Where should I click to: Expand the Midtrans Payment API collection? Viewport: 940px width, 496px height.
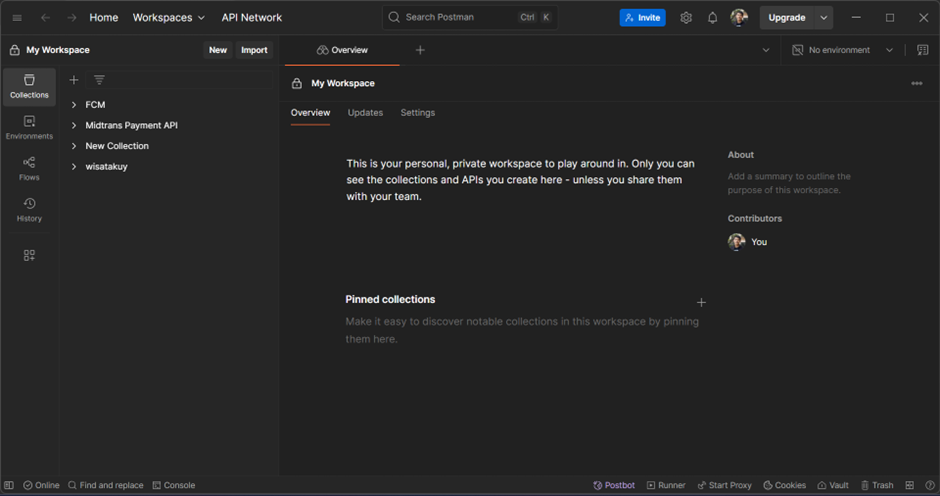click(x=74, y=125)
